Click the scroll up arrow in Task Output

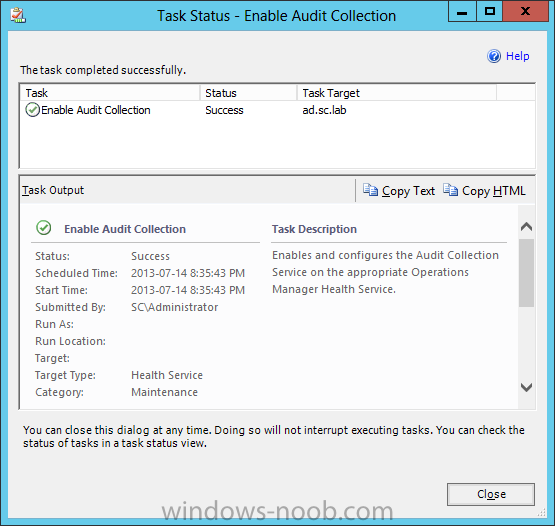point(526,226)
